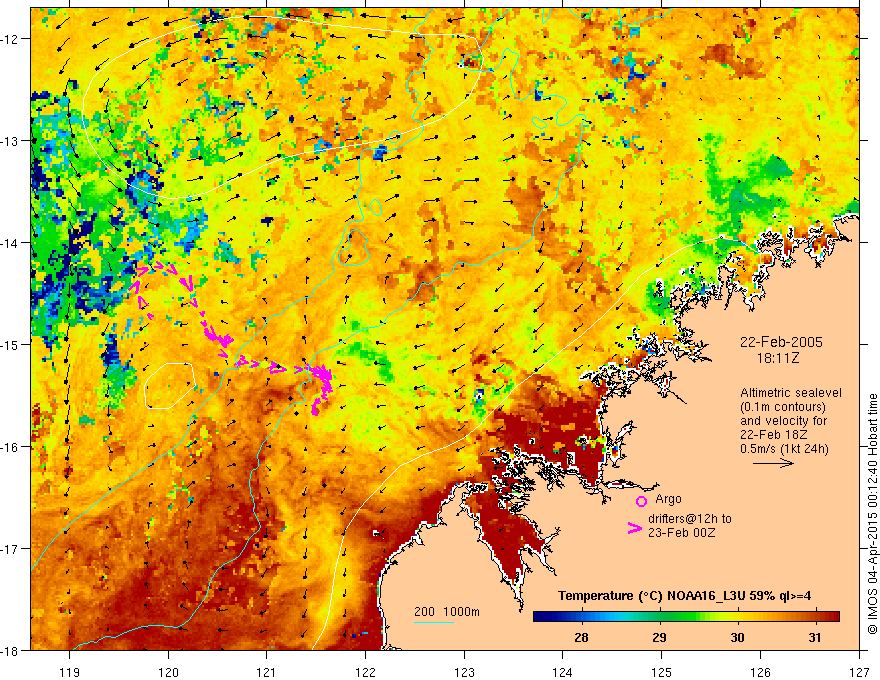
Task: Click the '(0.1m contours)' text
Action: (x=783, y=407)
